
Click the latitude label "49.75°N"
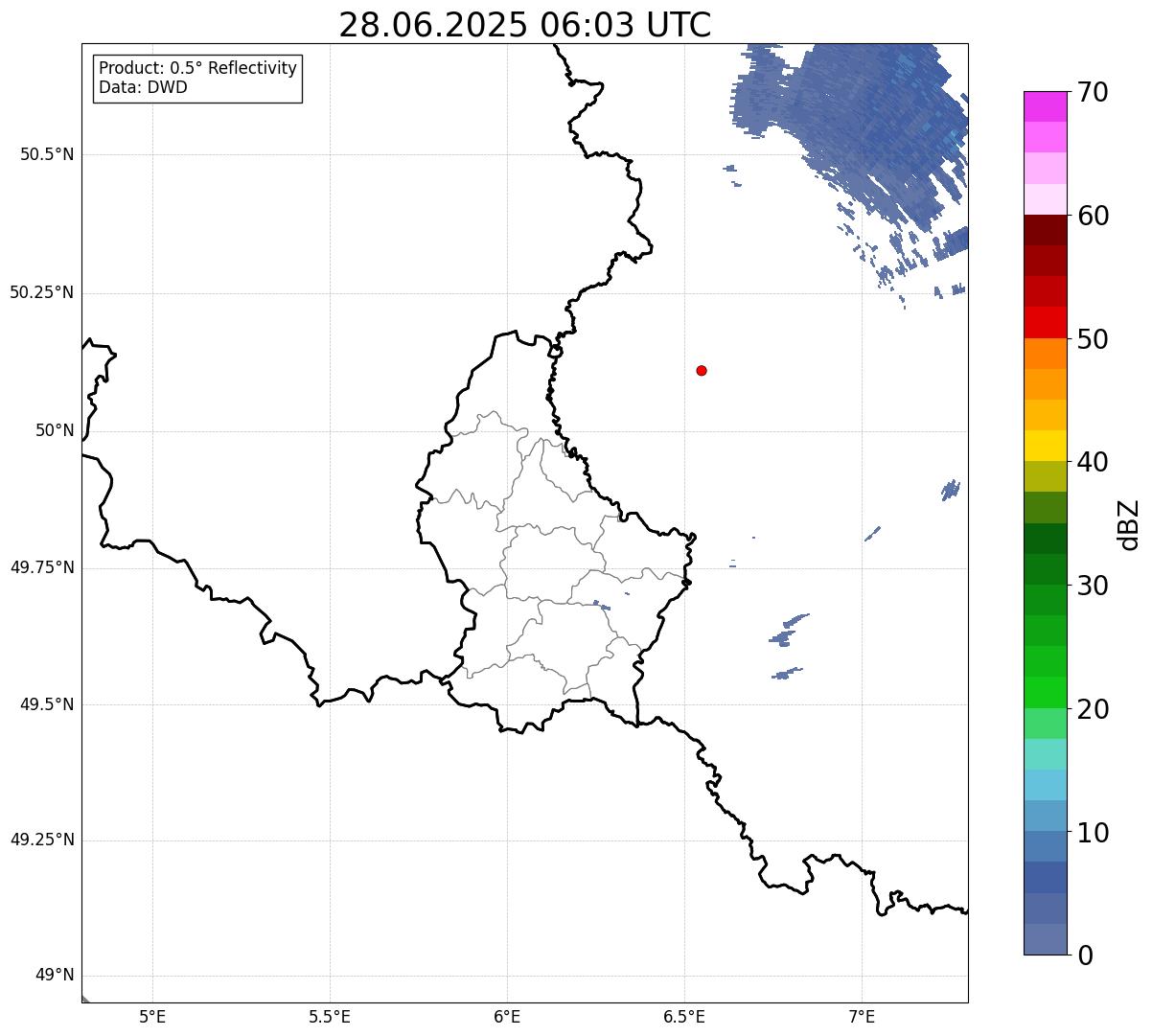tap(42, 567)
